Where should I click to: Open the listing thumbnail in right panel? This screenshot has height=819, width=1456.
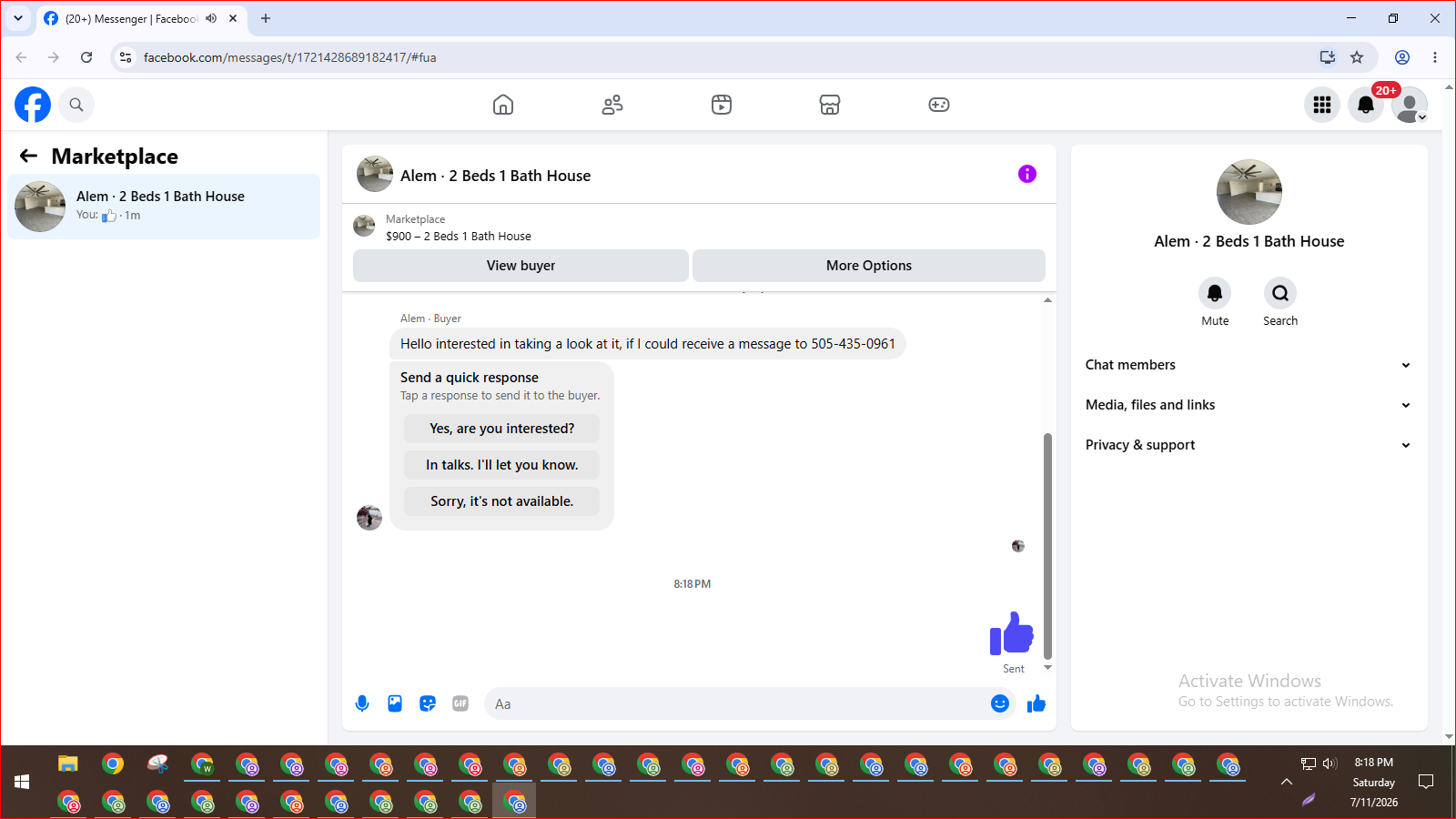pos(1249,192)
